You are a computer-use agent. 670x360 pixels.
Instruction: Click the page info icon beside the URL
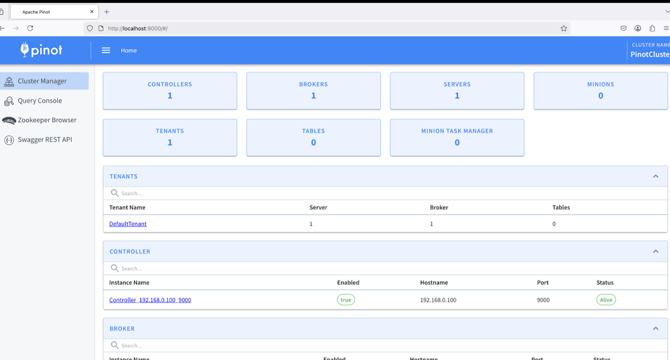[101, 28]
